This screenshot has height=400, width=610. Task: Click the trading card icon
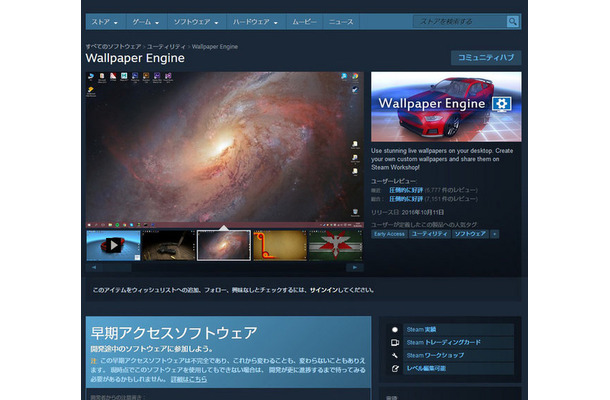(x=395, y=342)
